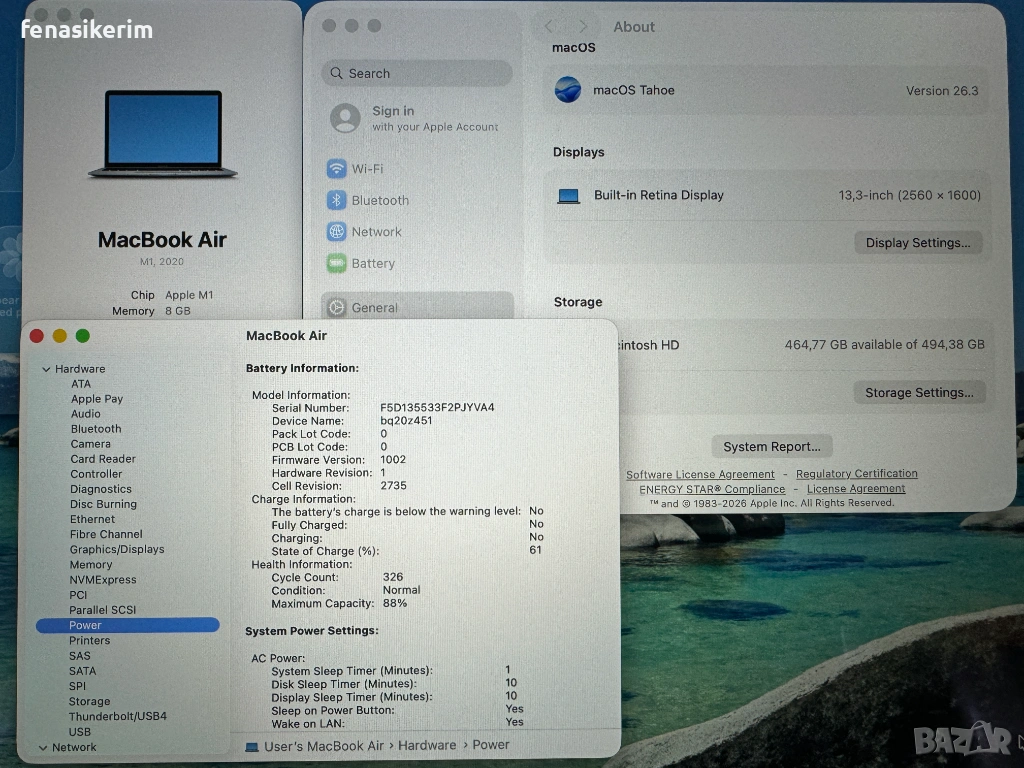Select Fibre Channel in Hardware list
The height and width of the screenshot is (768, 1024).
(106, 534)
